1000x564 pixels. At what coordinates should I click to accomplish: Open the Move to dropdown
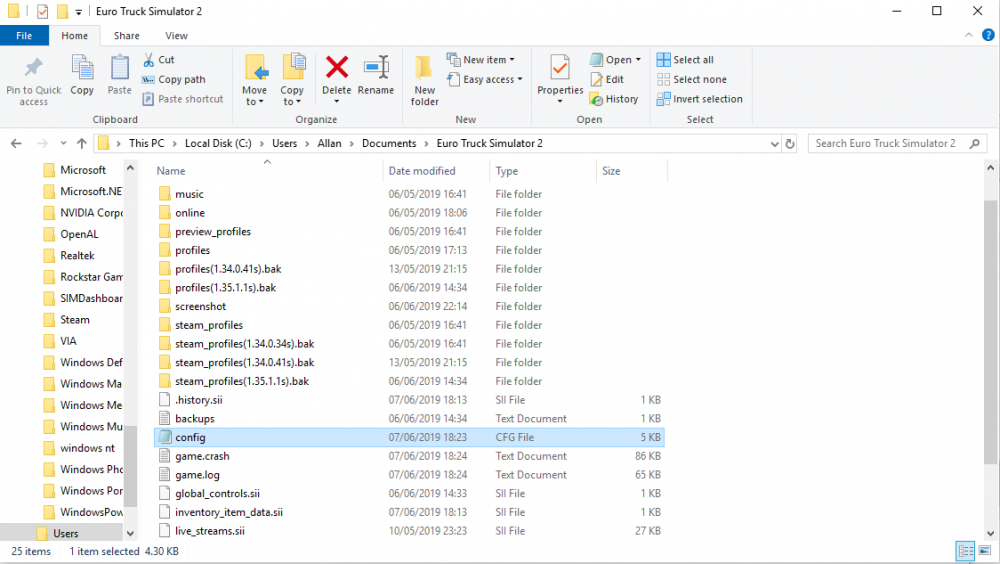pos(255,101)
